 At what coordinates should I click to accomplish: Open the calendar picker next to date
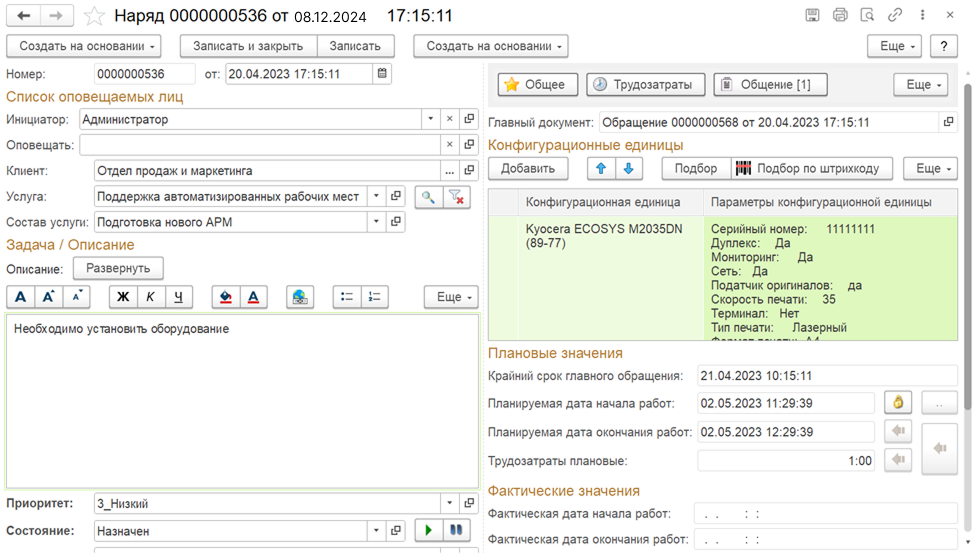pyautogui.click(x=381, y=74)
